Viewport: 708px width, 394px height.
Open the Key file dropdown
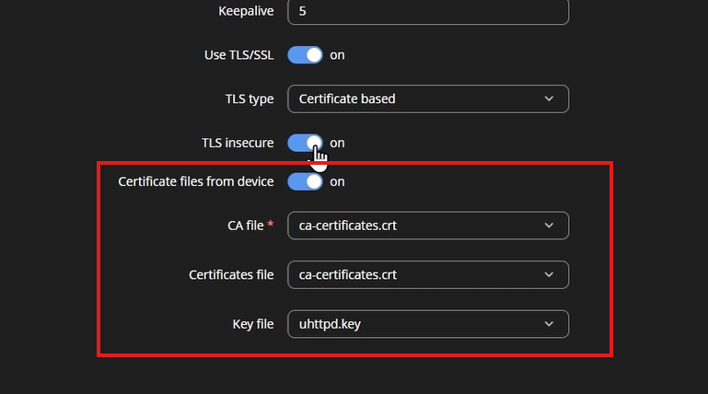428,324
